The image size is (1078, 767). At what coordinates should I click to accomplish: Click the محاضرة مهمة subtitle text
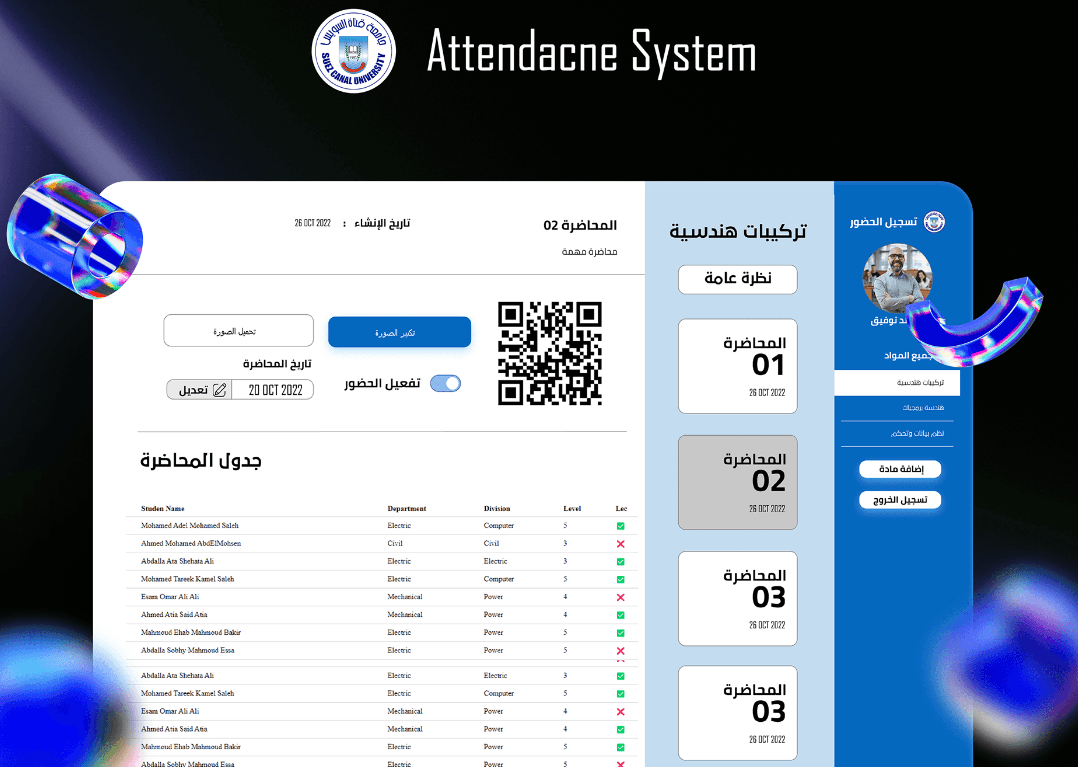589,252
